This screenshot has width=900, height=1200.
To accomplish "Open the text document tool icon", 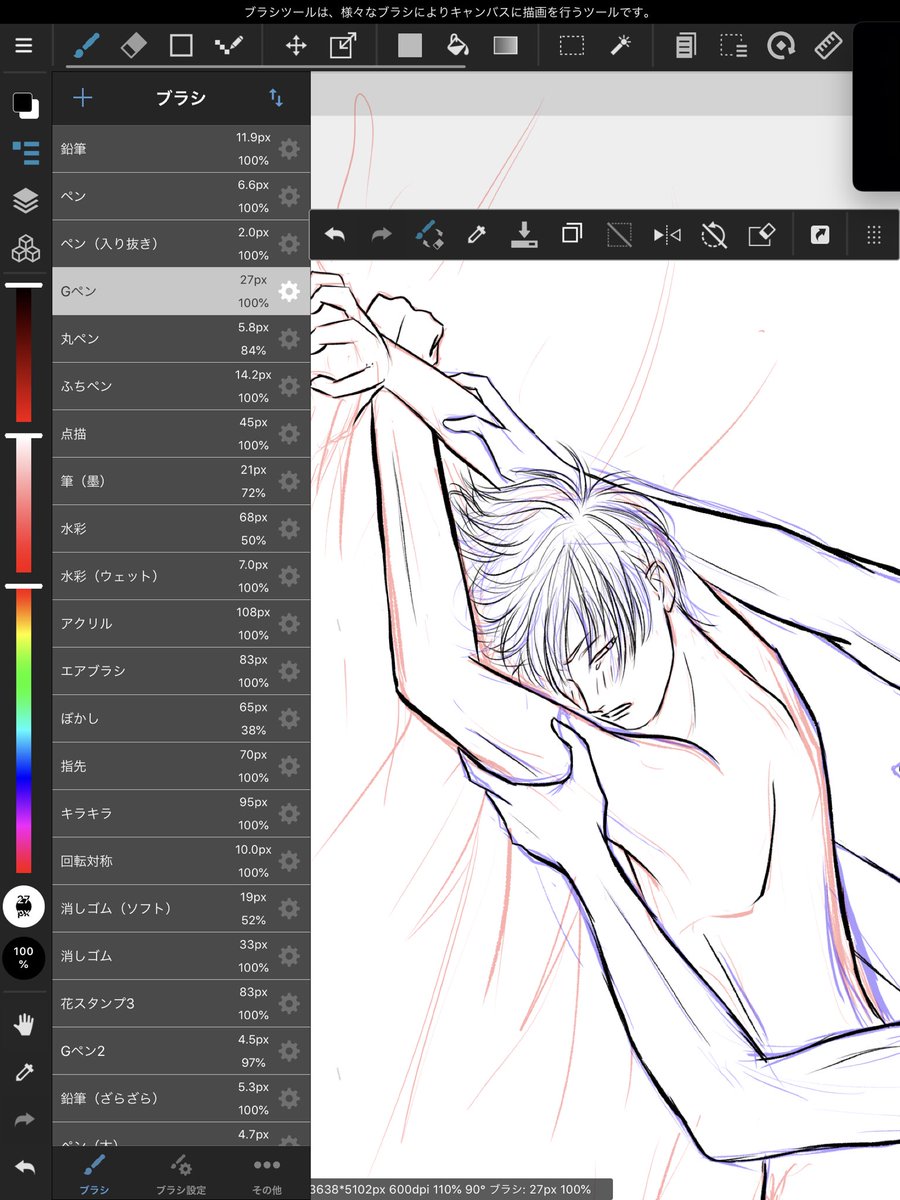I will pyautogui.click(x=686, y=46).
